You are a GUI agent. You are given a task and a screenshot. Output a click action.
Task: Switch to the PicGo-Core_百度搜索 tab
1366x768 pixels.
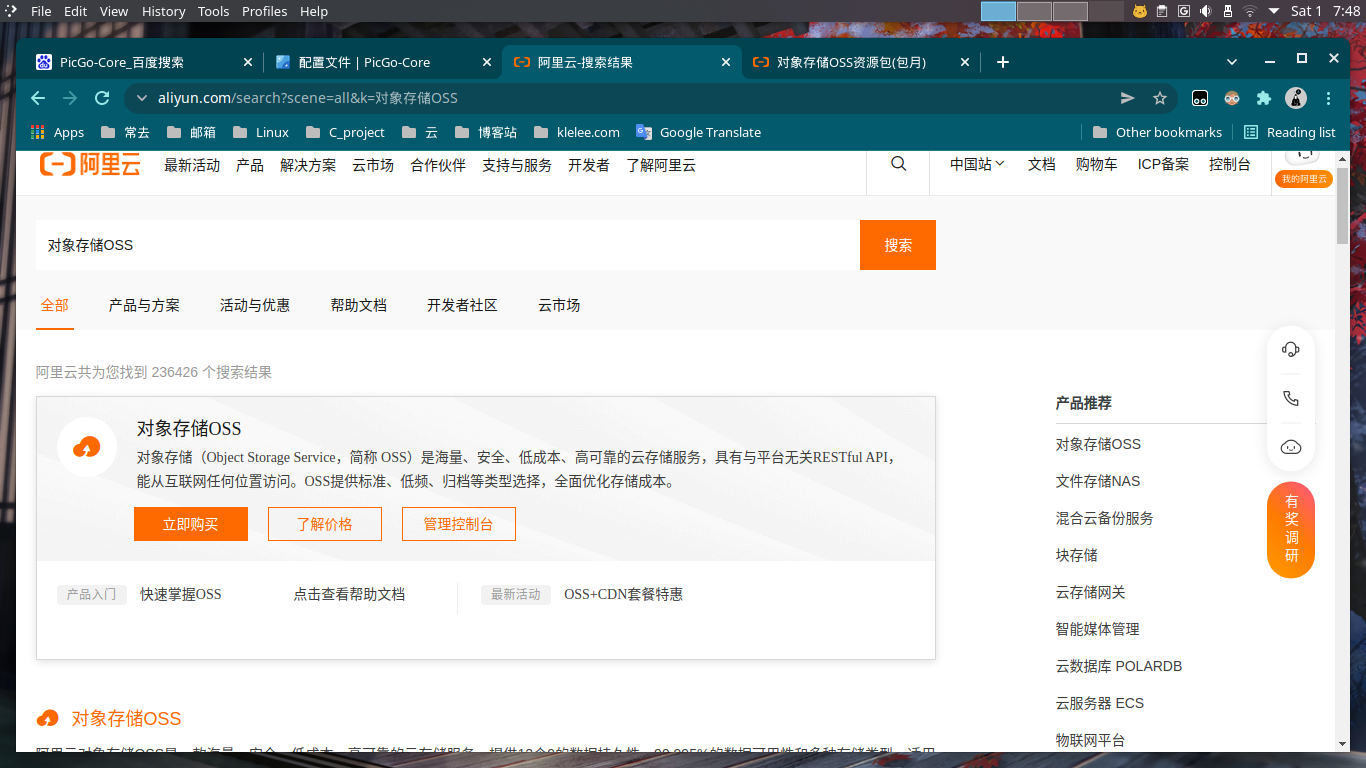[144, 62]
